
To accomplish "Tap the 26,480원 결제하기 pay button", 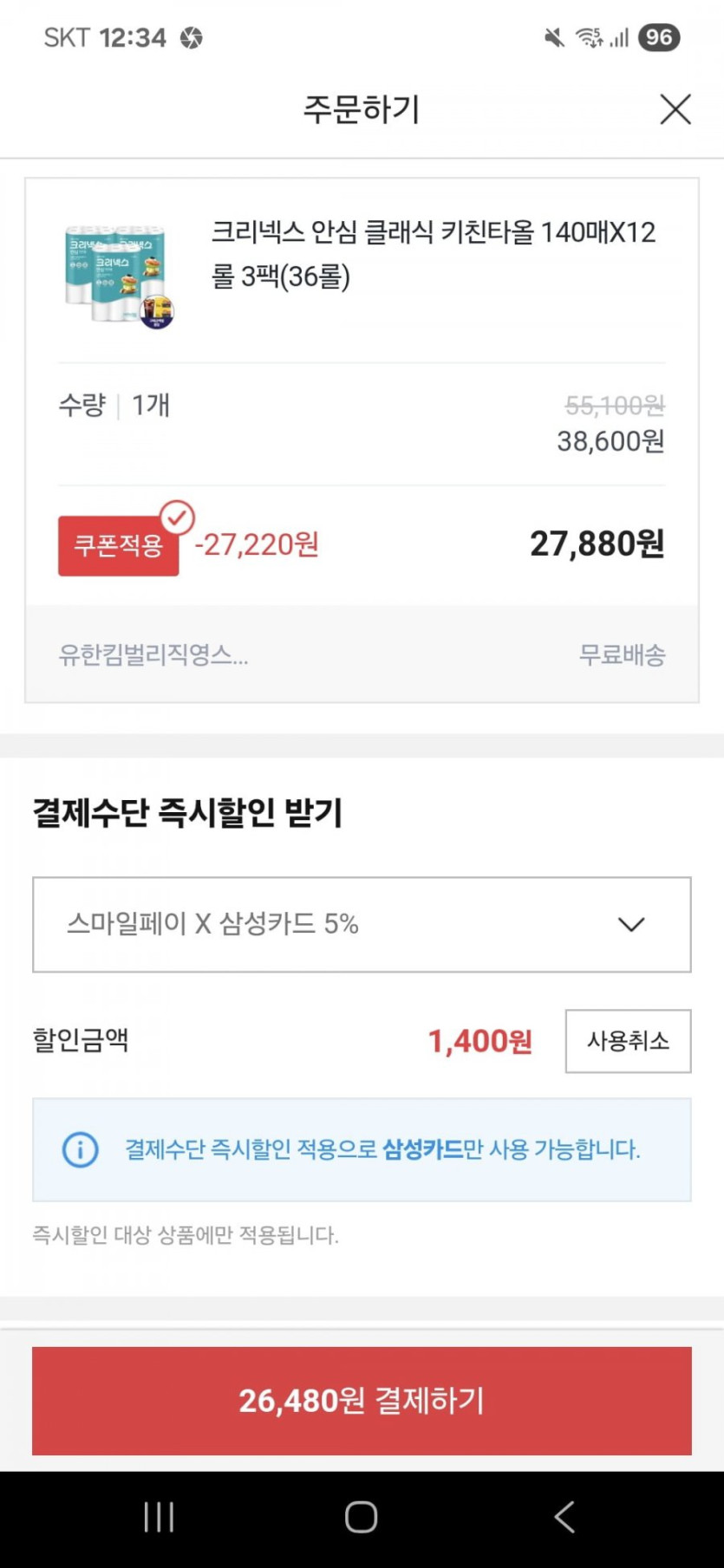I will (x=362, y=1401).
